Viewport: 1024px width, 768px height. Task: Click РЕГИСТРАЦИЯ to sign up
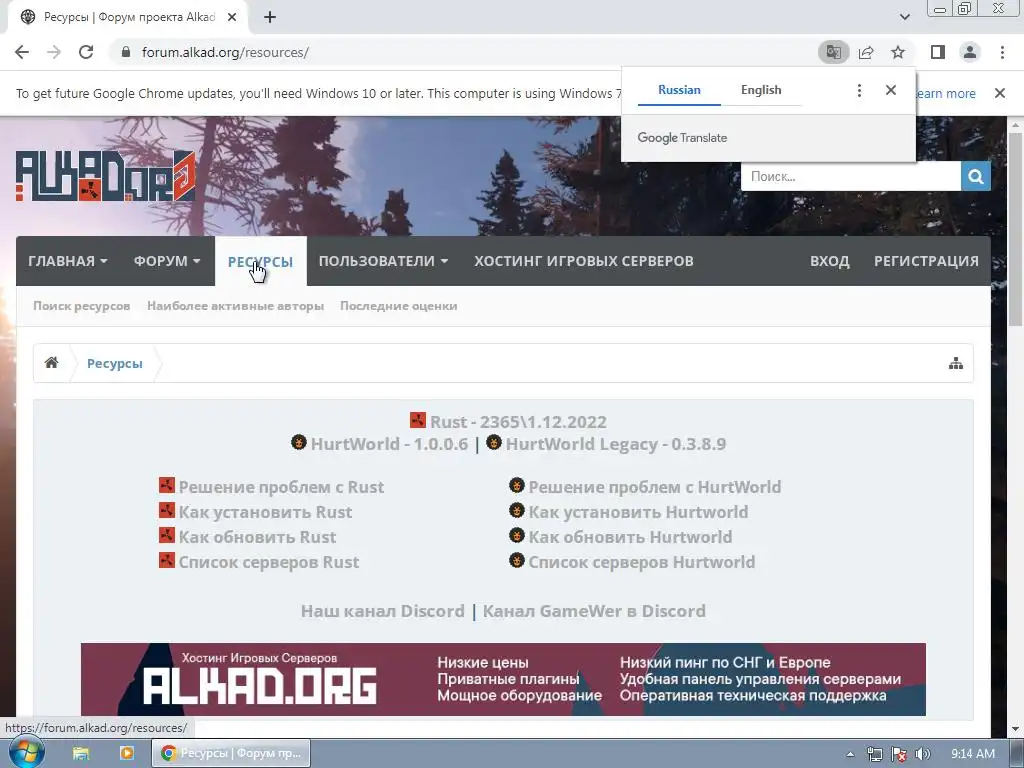pyautogui.click(x=926, y=261)
